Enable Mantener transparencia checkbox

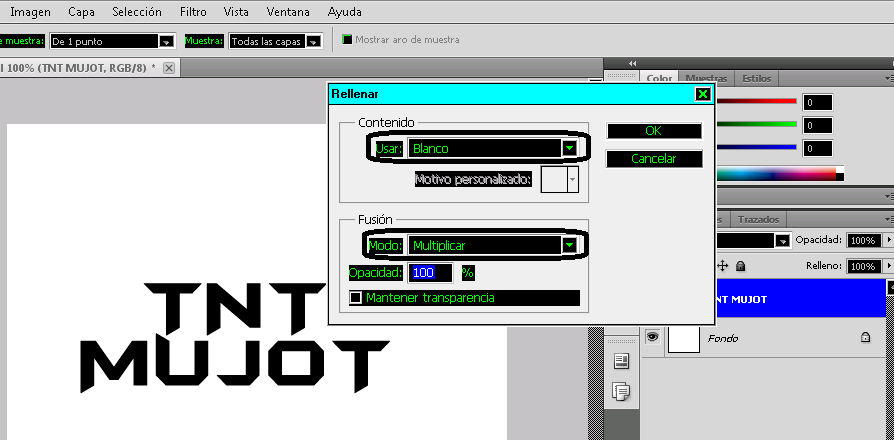355,298
